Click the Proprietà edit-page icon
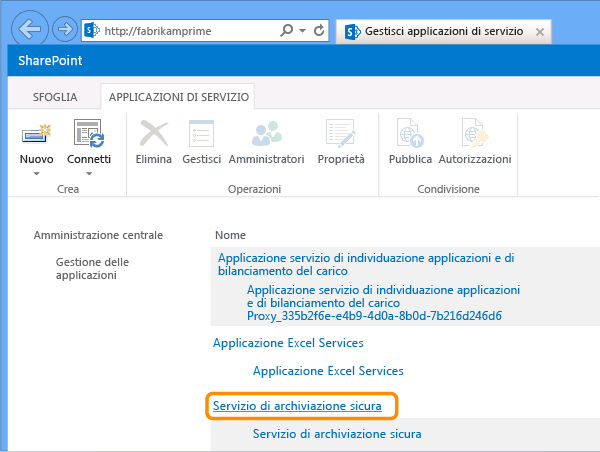 (341, 133)
